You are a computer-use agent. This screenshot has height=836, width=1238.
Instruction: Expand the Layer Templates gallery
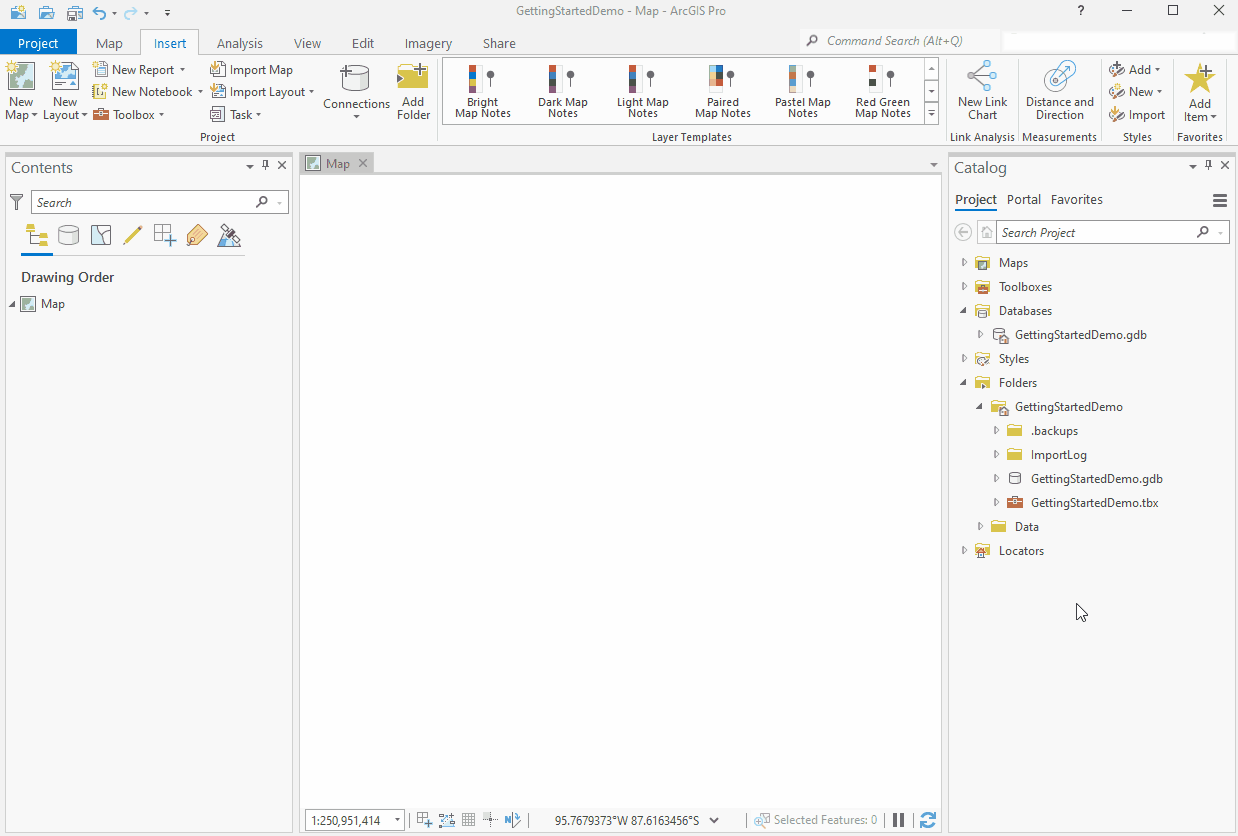(932, 113)
